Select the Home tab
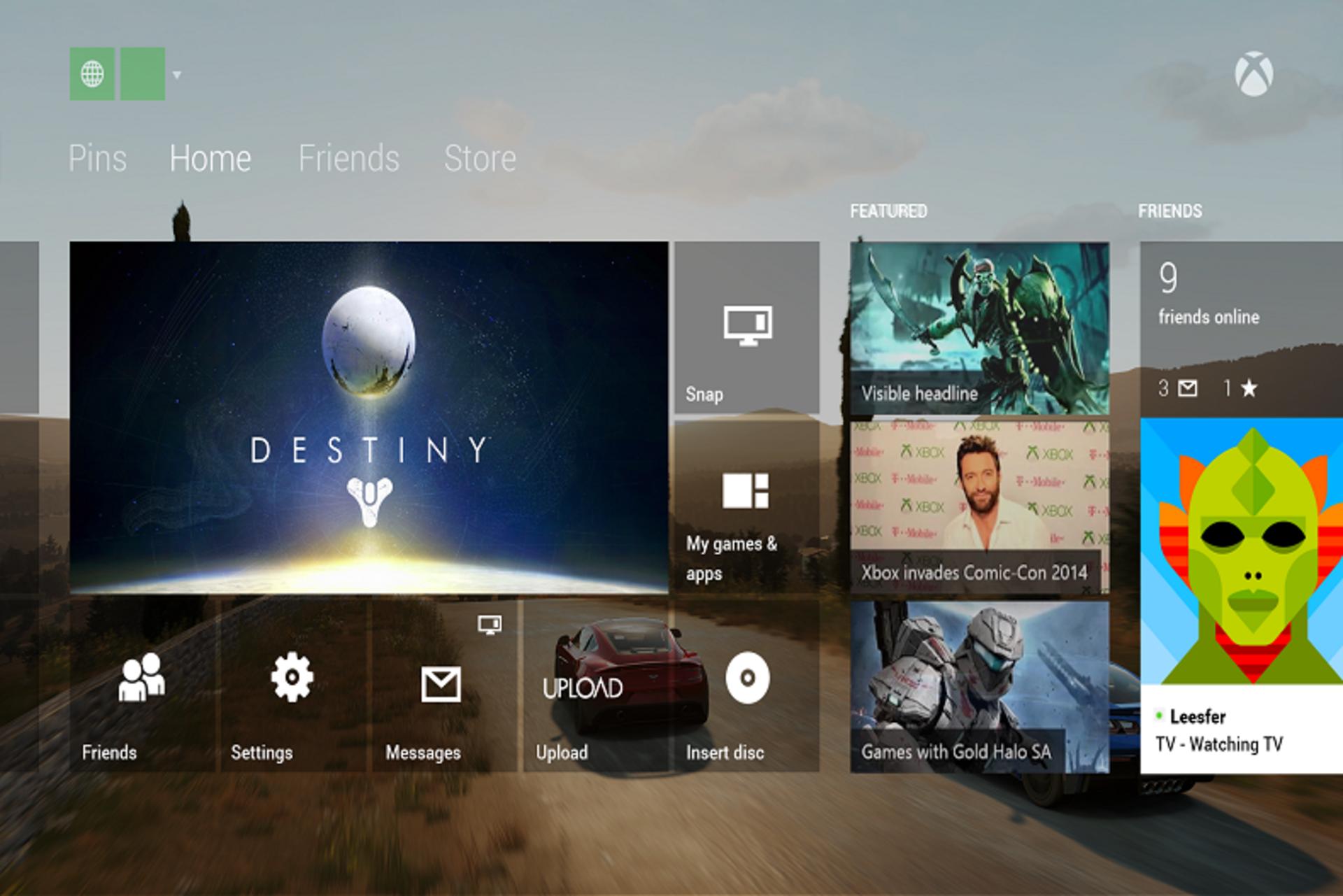The width and height of the screenshot is (1343, 896). click(x=210, y=158)
